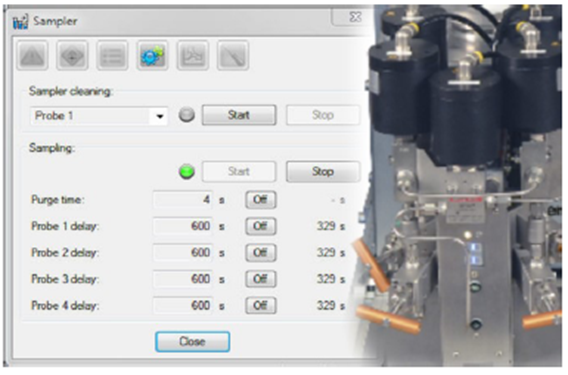Click the Probe 2 delay value field

coord(183,253)
